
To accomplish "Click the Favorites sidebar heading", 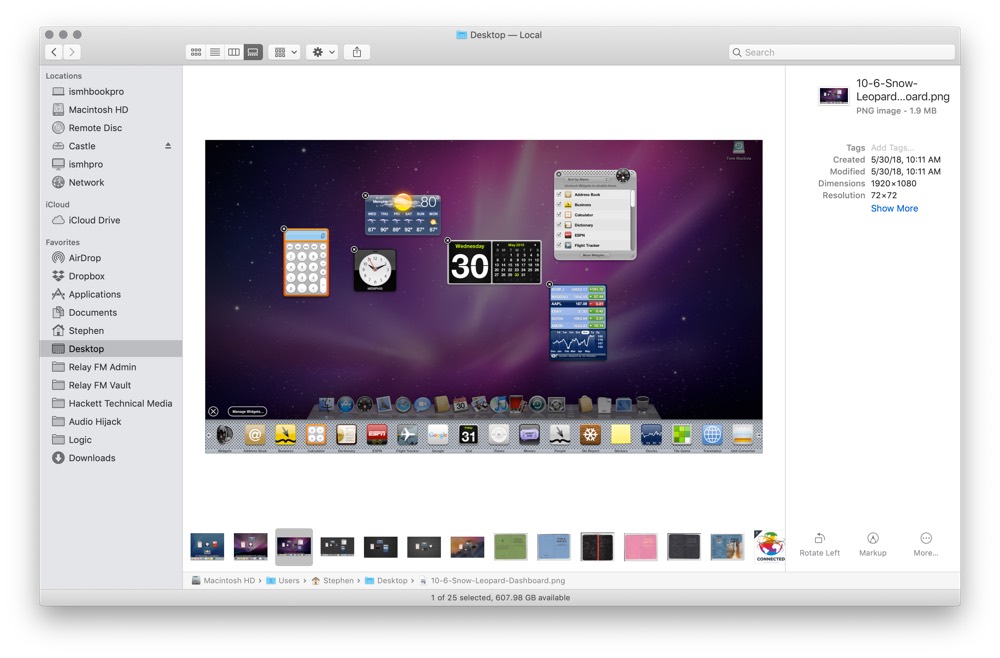I will [x=62, y=242].
